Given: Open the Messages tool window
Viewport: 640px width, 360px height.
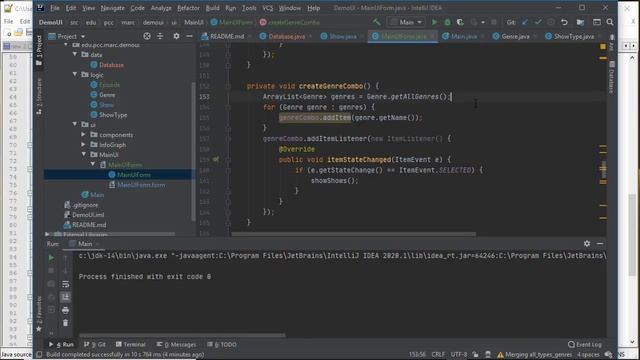Looking at the screenshot, I should coord(176,344).
